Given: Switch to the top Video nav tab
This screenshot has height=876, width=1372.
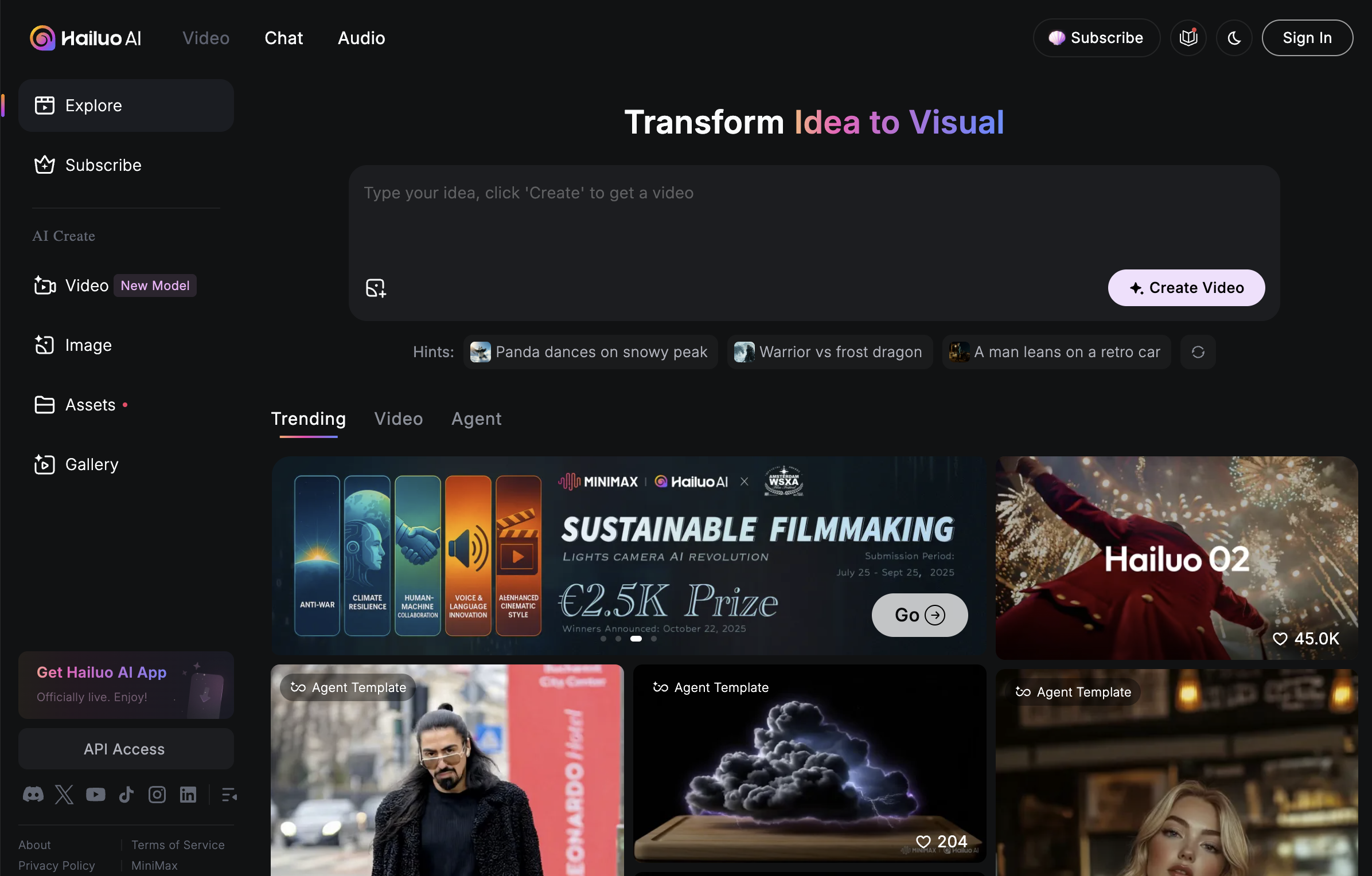Looking at the screenshot, I should click(x=206, y=38).
